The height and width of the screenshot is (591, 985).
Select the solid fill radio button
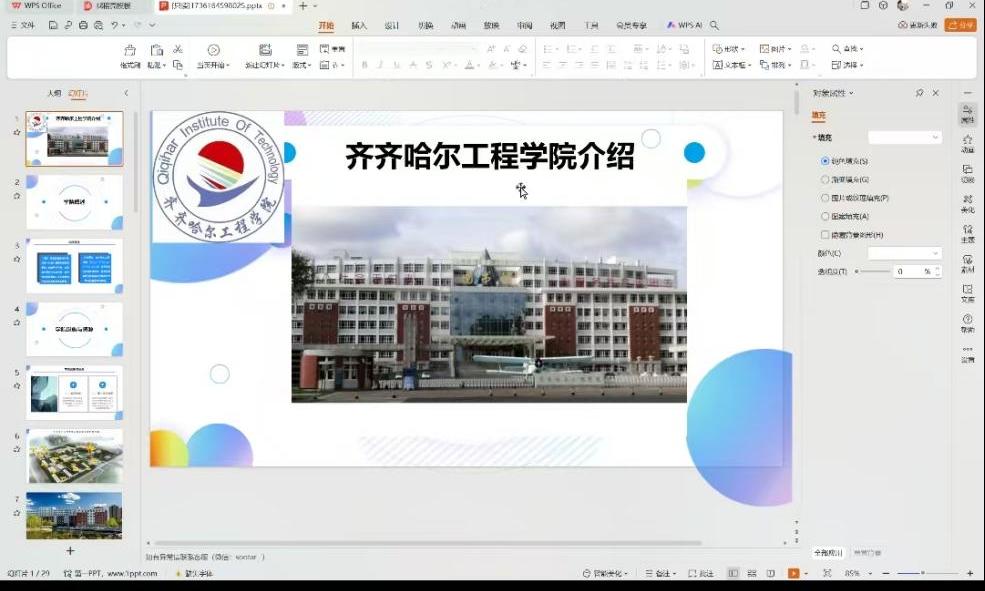pyautogui.click(x=825, y=161)
